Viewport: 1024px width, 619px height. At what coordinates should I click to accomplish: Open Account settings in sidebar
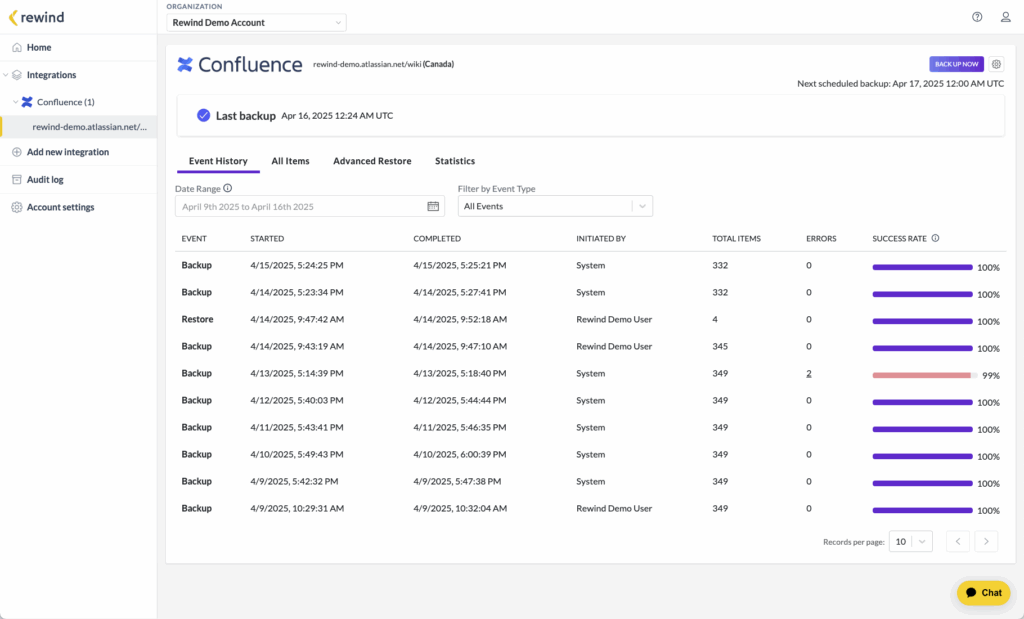click(x=61, y=207)
